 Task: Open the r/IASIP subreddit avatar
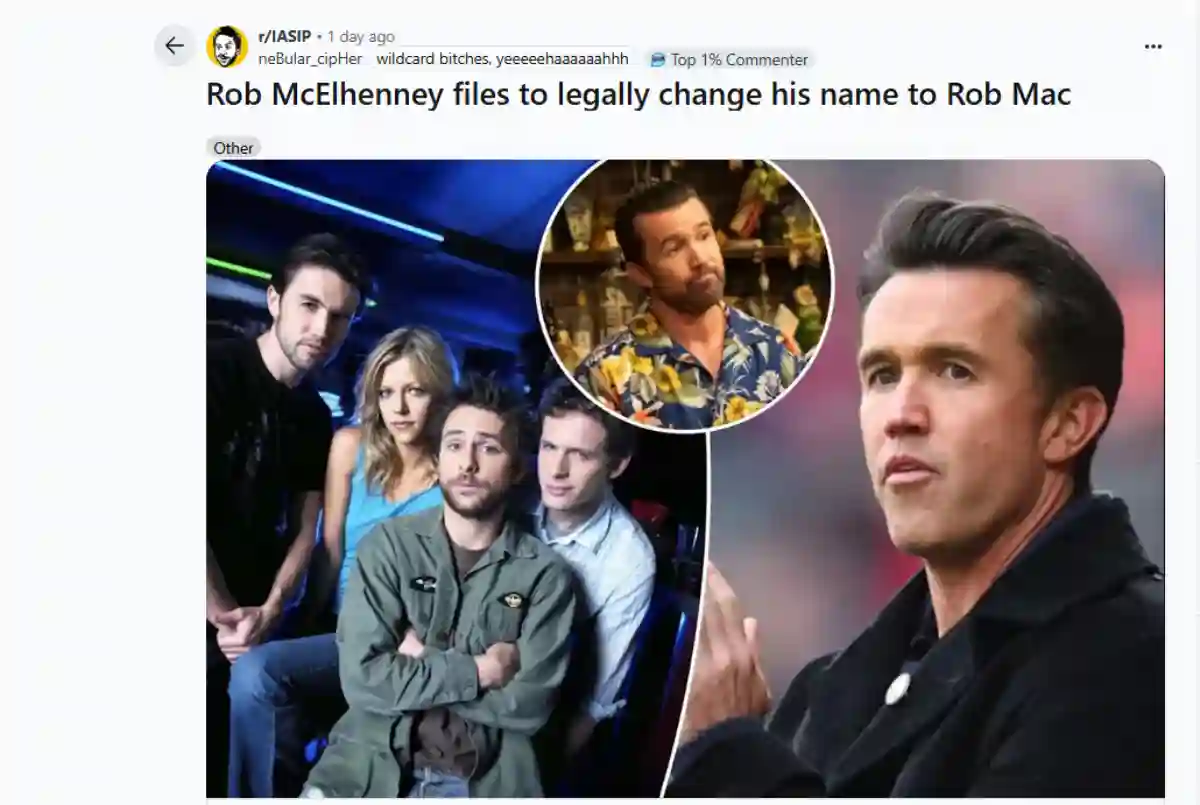tap(227, 47)
